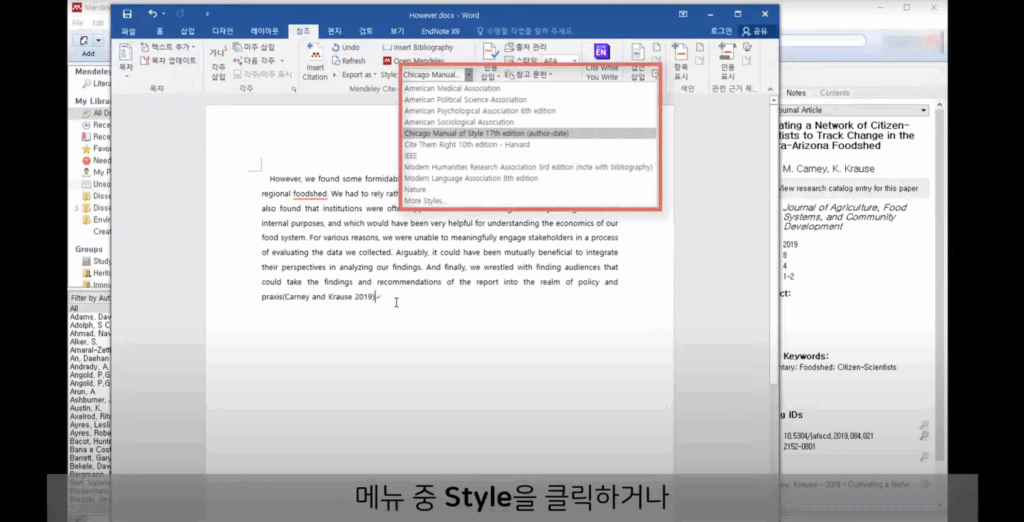Switch to the 삽입 ribbon tab
The image size is (1024, 522).
[187, 31]
